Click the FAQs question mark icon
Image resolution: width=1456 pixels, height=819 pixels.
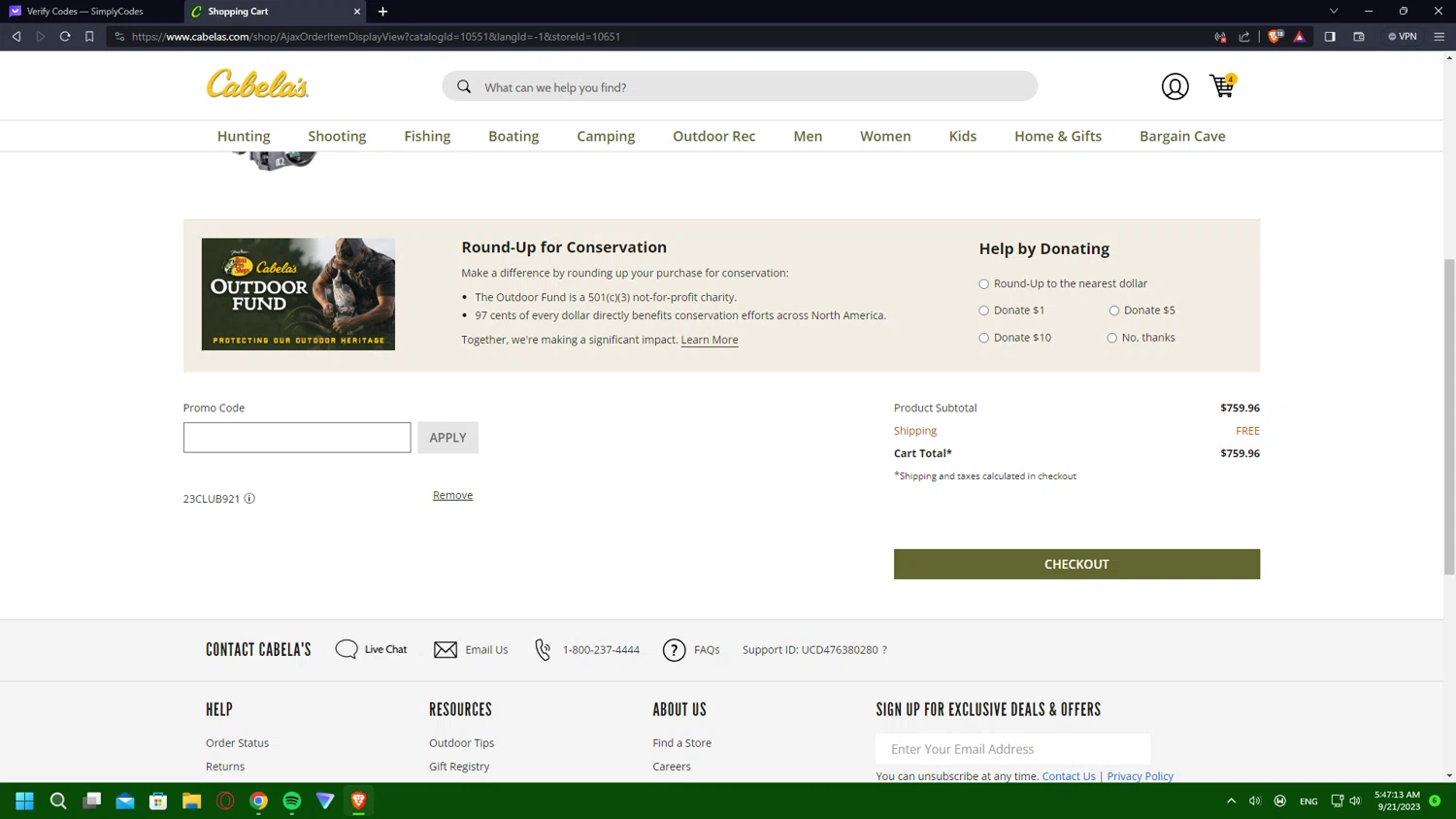(674, 649)
